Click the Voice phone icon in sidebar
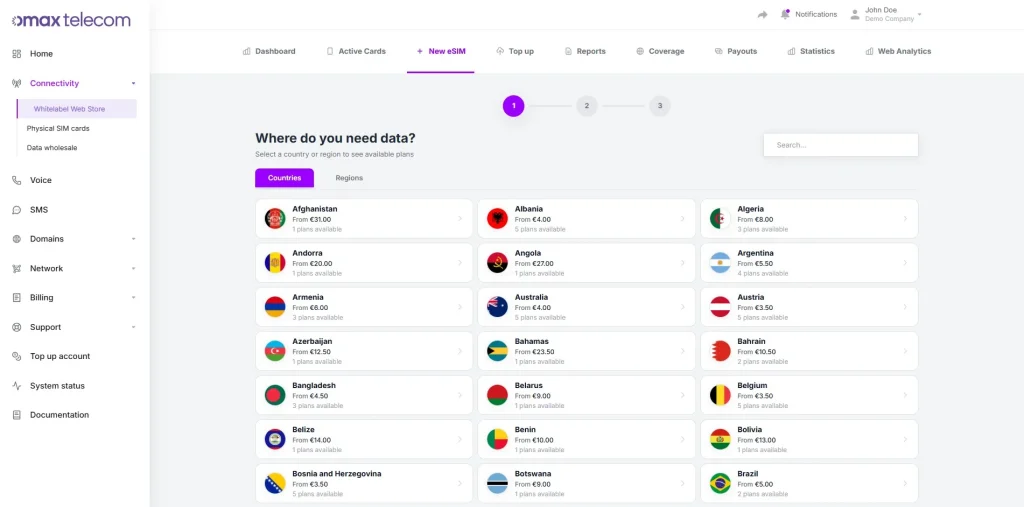 17,181
